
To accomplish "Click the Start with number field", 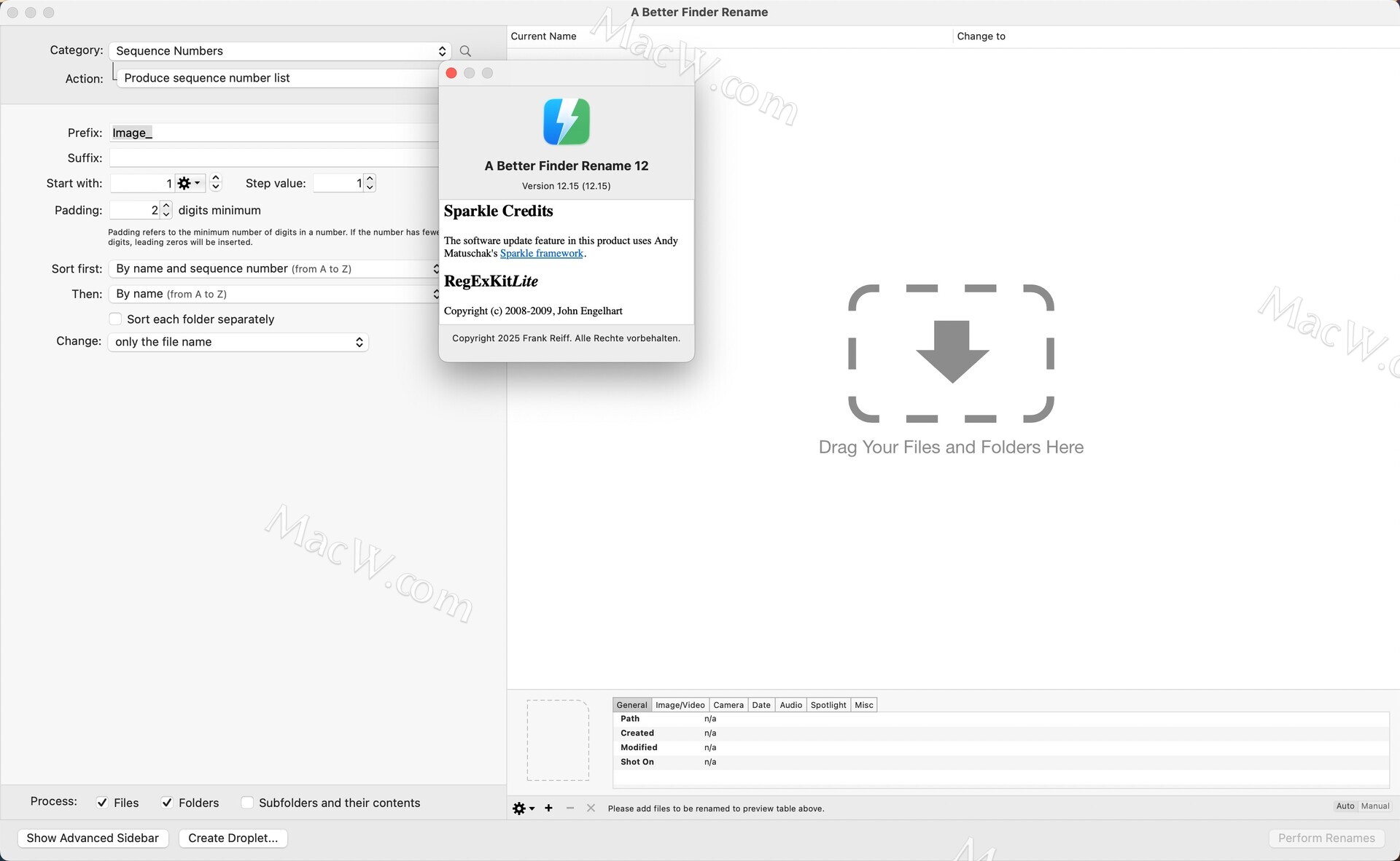I will (x=142, y=183).
